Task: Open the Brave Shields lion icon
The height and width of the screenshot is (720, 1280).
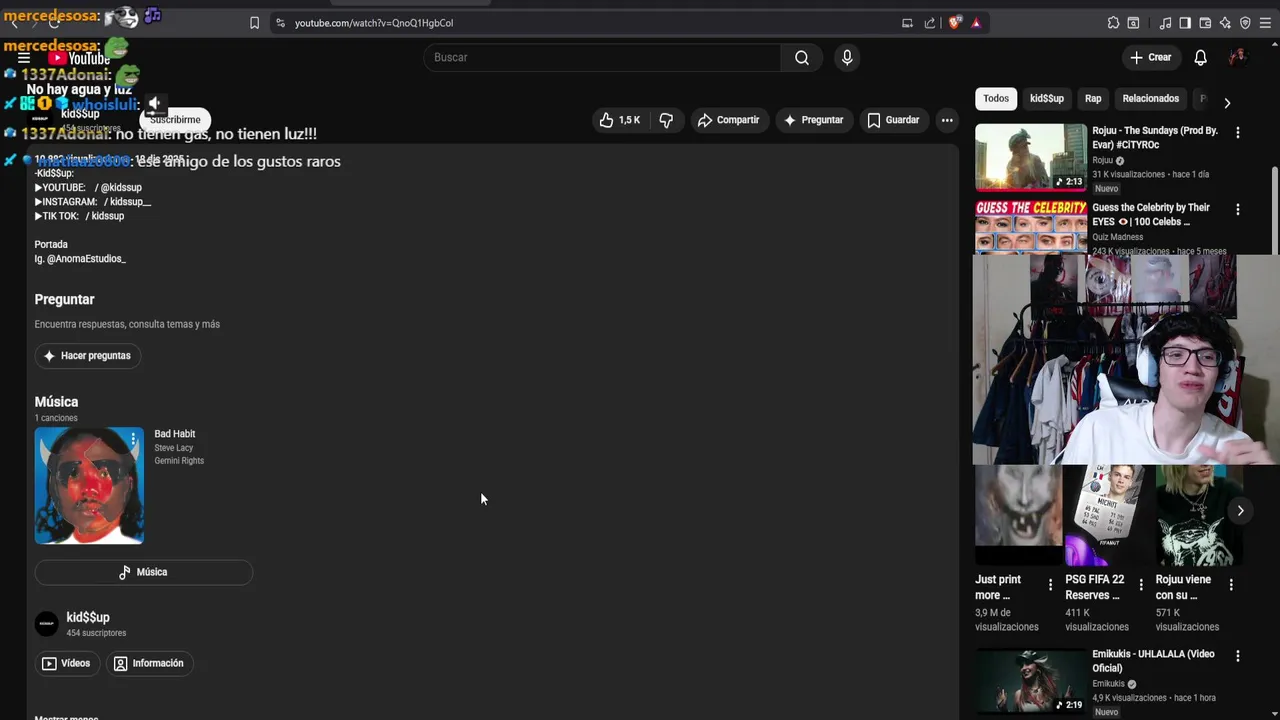Action: tap(955, 23)
